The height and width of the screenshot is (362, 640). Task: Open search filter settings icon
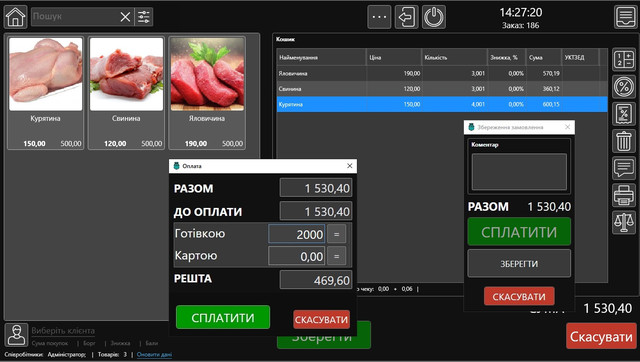[144, 17]
